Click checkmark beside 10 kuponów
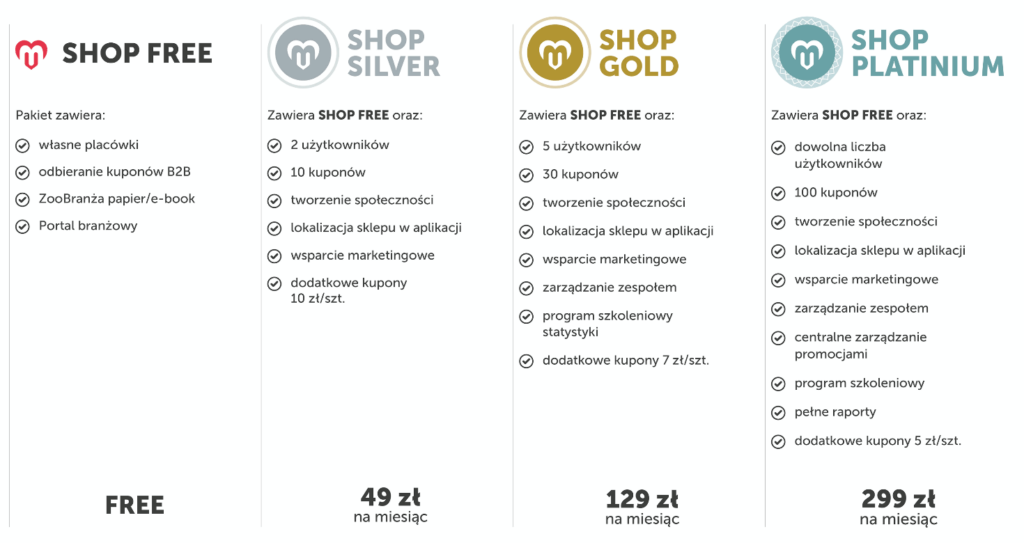The height and width of the screenshot is (543, 1024). (x=274, y=173)
